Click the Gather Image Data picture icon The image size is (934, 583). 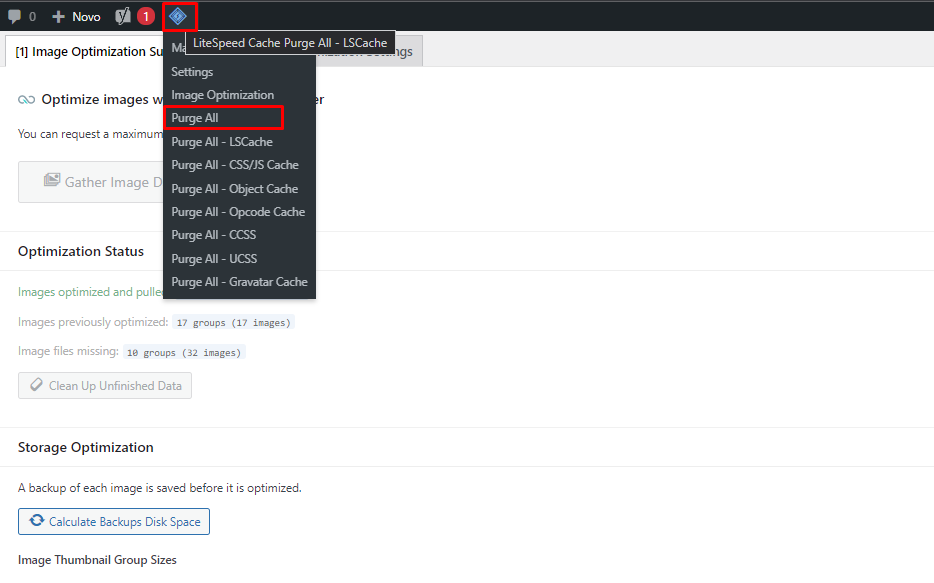[x=52, y=180]
